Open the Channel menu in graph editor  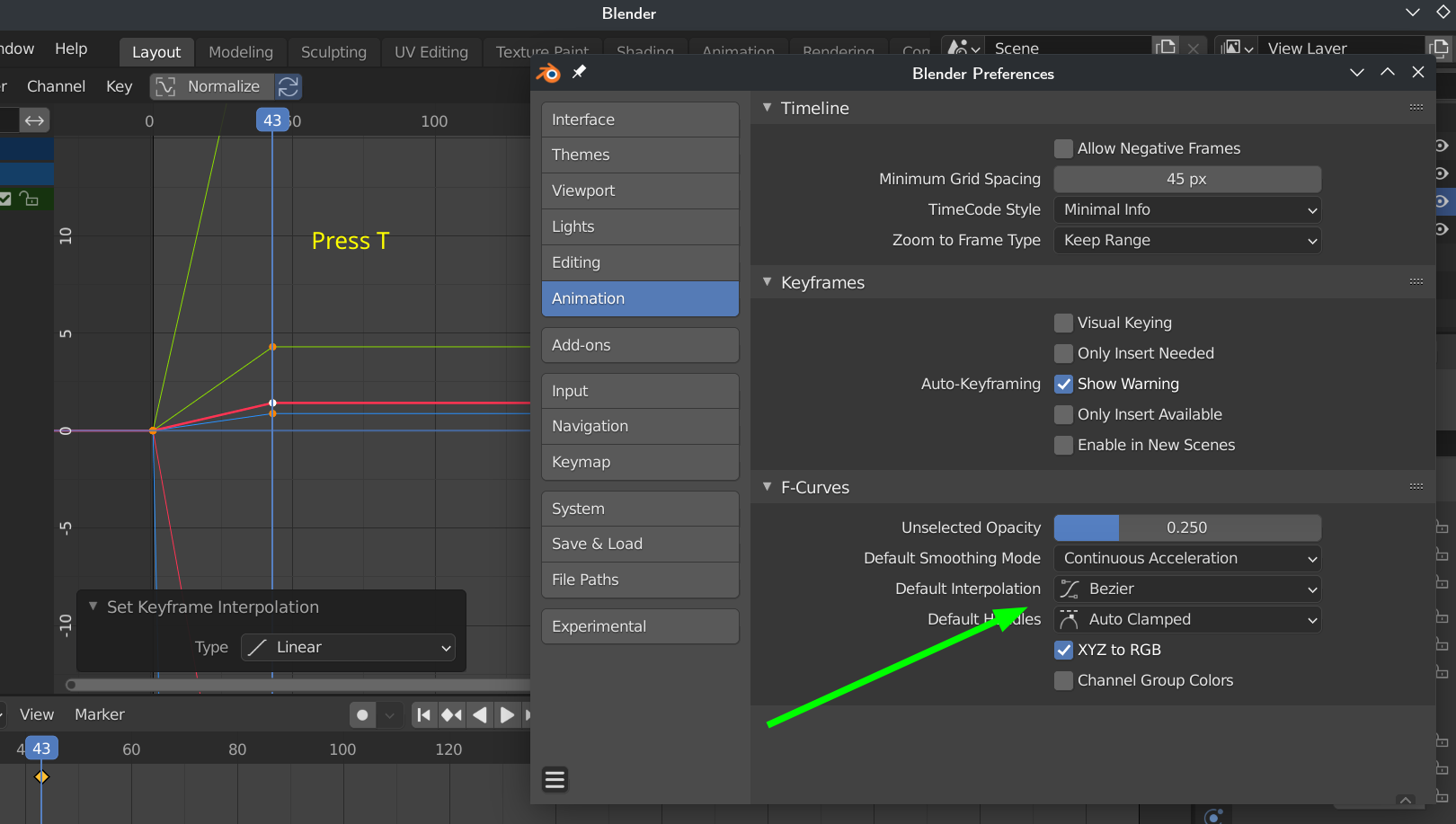coord(56,86)
